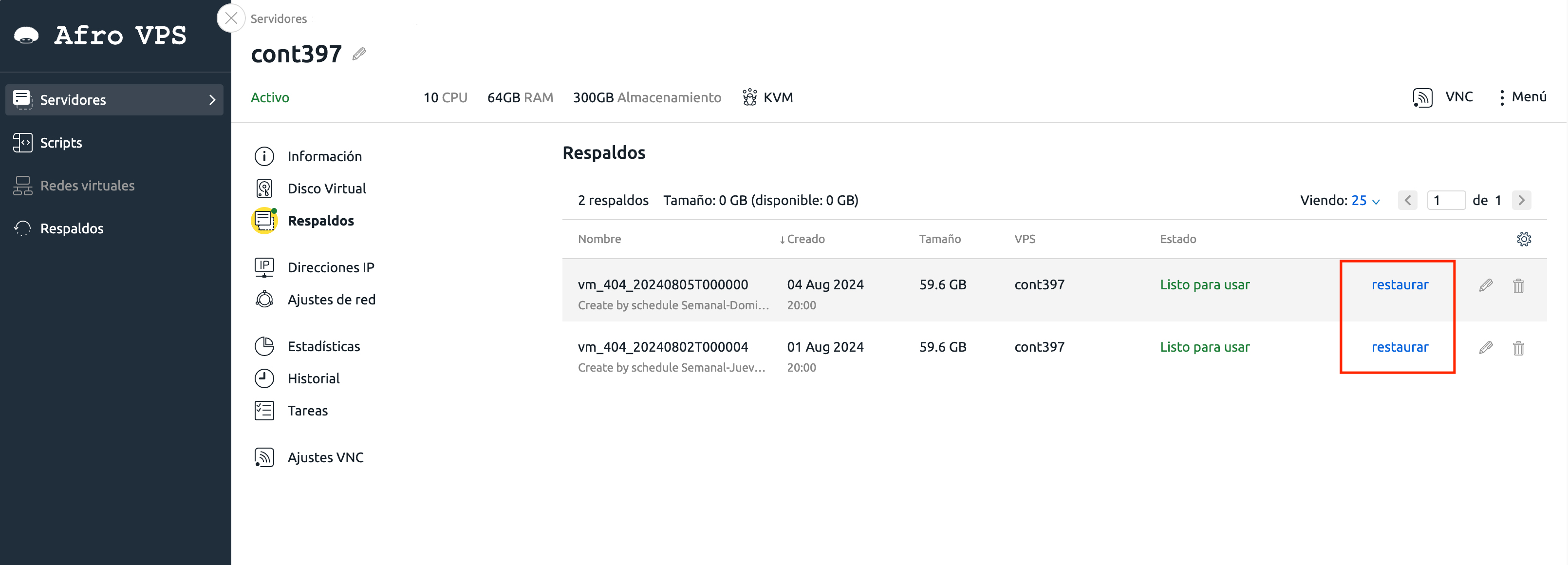1568x565 pixels.
Task: Open the Menú three-dot dropdown
Action: pyautogui.click(x=1522, y=97)
